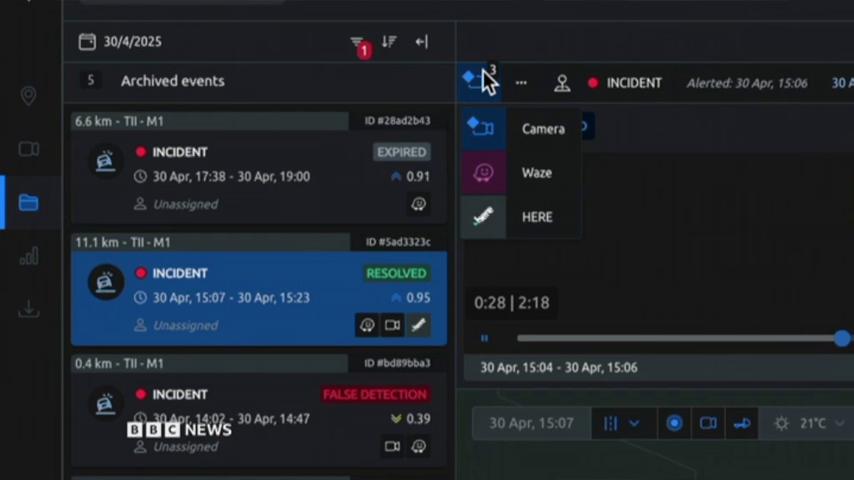Image resolution: width=854 pixels, height=480 pixels.
Task: Select the expired incident card at 6.6 km
Action: (x=258, y=177)
